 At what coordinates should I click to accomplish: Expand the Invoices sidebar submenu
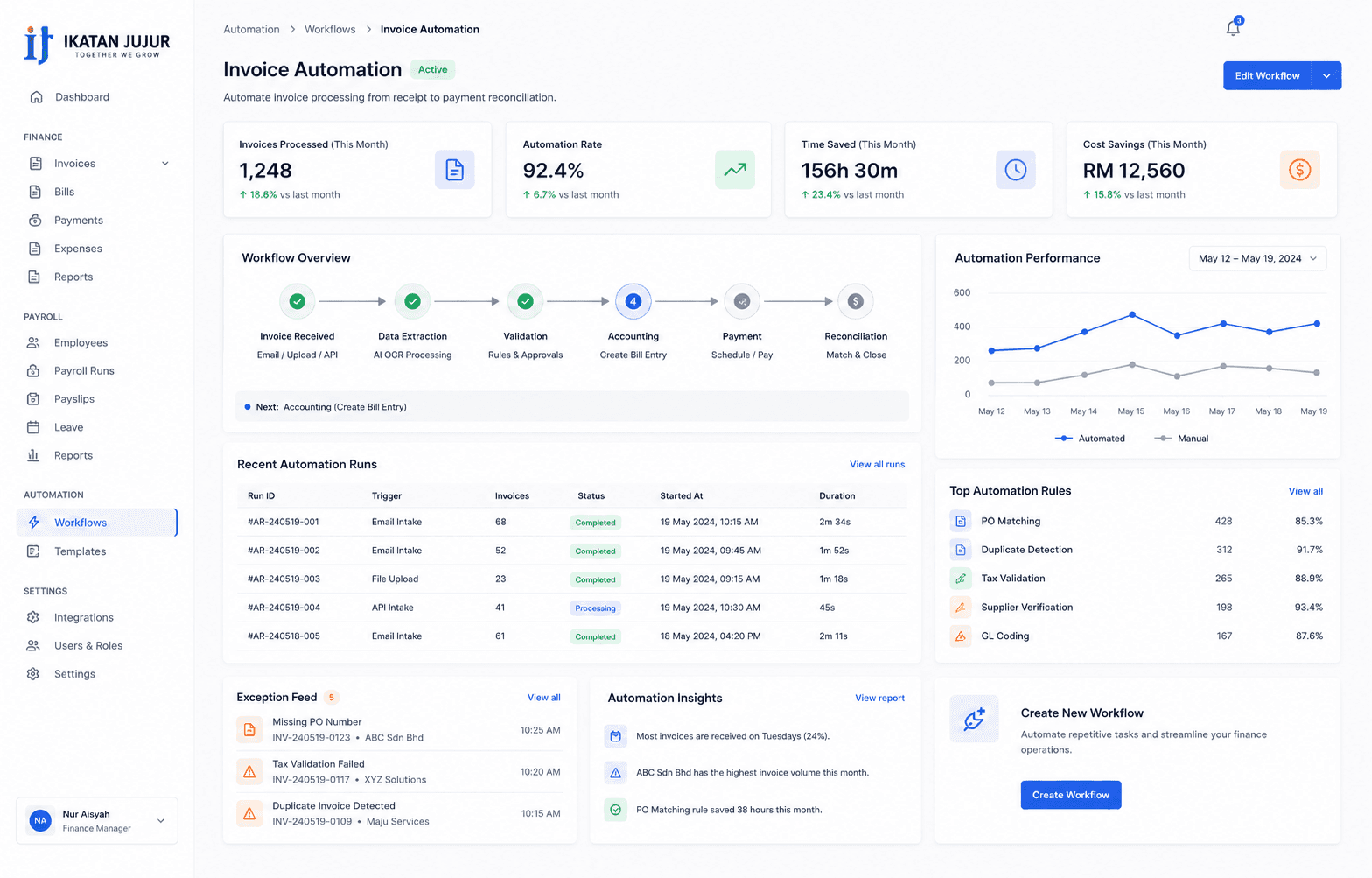pyautogui.click(x=164, y=164)
